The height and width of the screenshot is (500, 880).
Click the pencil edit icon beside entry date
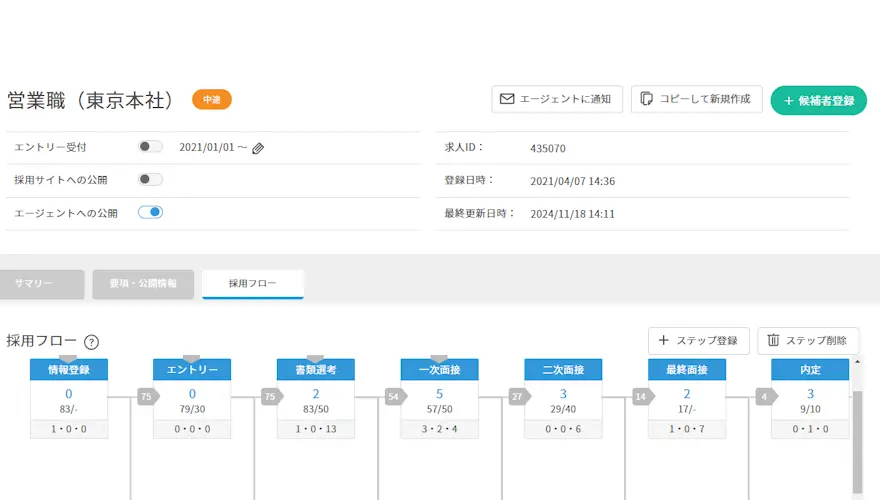[x=258, y=148]
